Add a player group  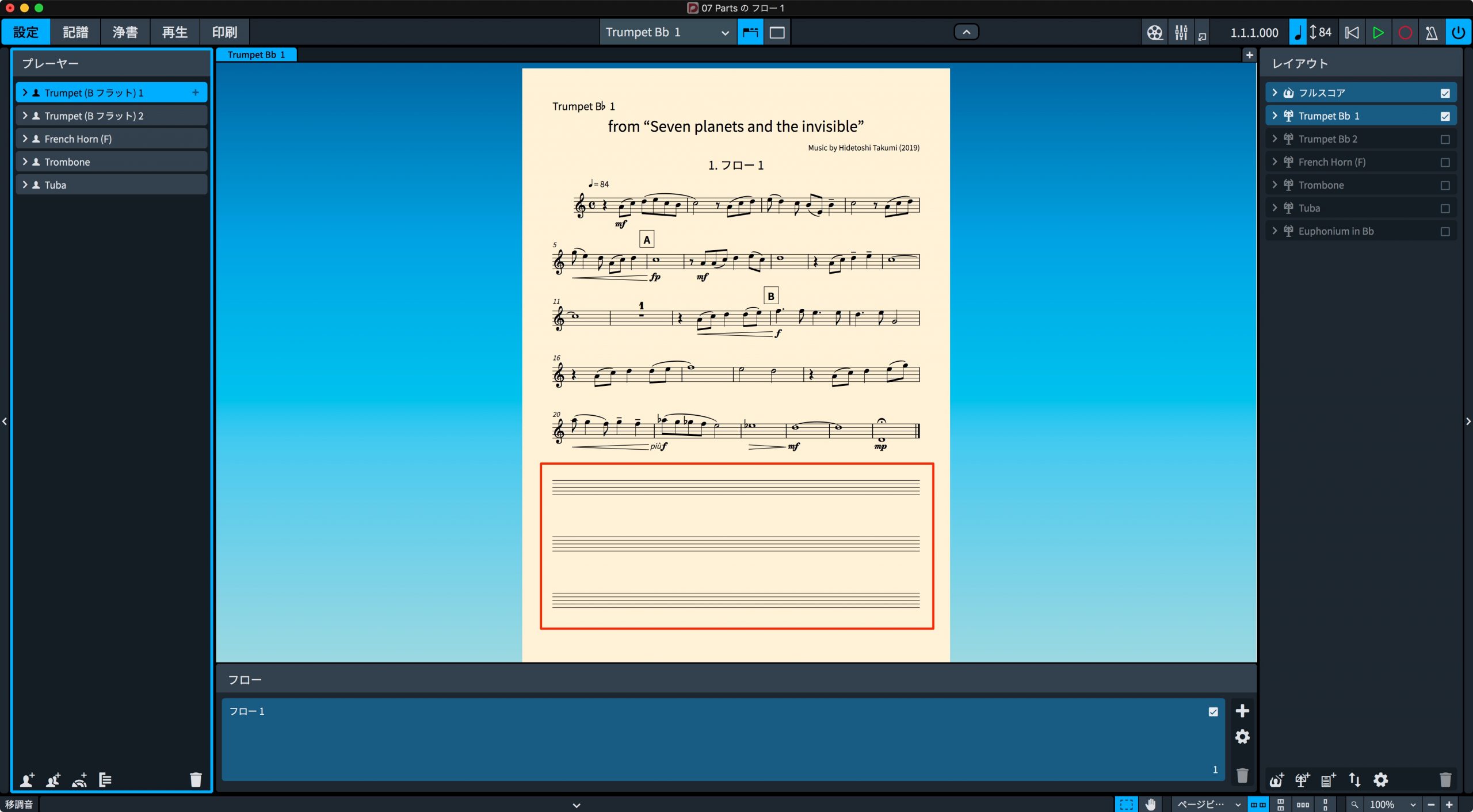click(x=105, y=780)
